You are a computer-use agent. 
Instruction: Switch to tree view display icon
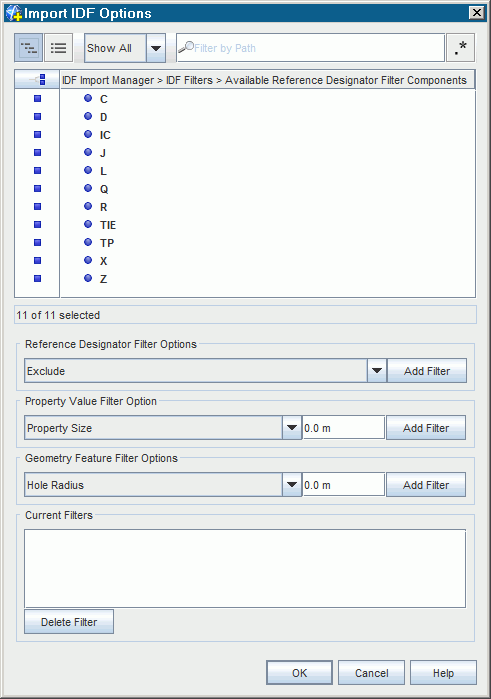pyautogui.click(x=29, y=48)
